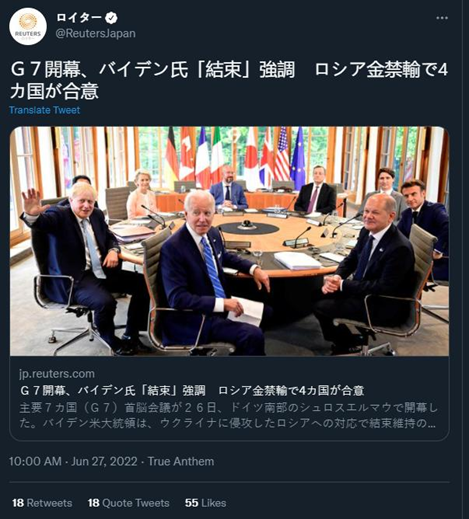Open the True Anthem source link

coord(181,462)
